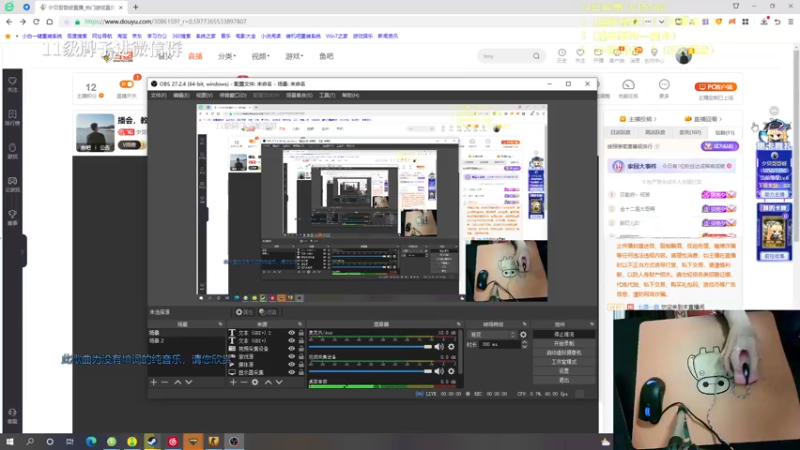Toggle visibility of 显示器采集 source
Viewport: 800px width, 450px height.
pyautogui.click(x=291, y=372)
